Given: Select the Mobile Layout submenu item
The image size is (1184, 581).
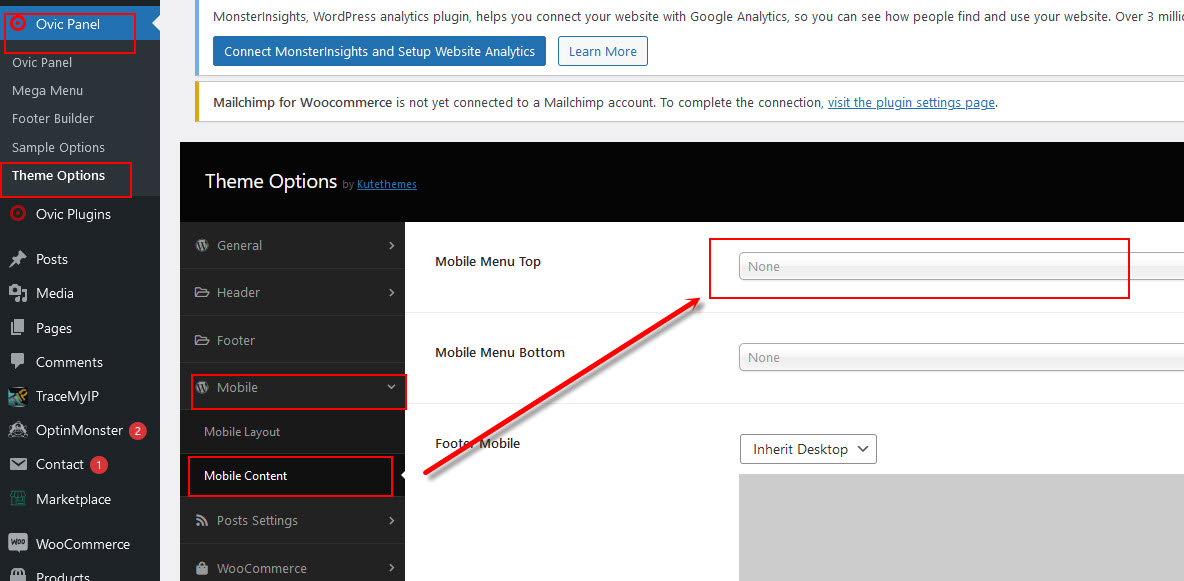Looking at the screenshot, I should pyautogui.click(x=242, y=431).
